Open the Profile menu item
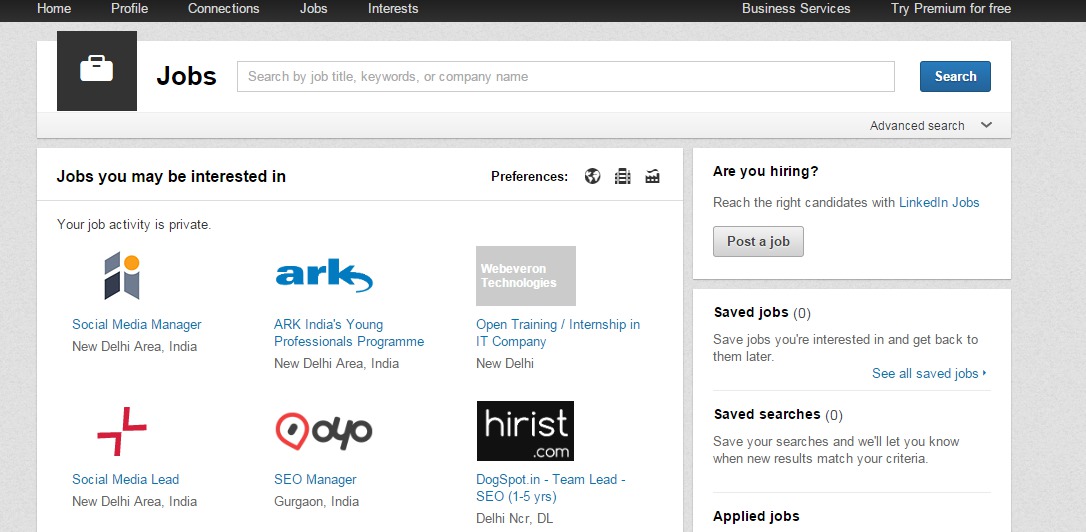Viewport: 1086px width, 532px height. coord(130,9)
